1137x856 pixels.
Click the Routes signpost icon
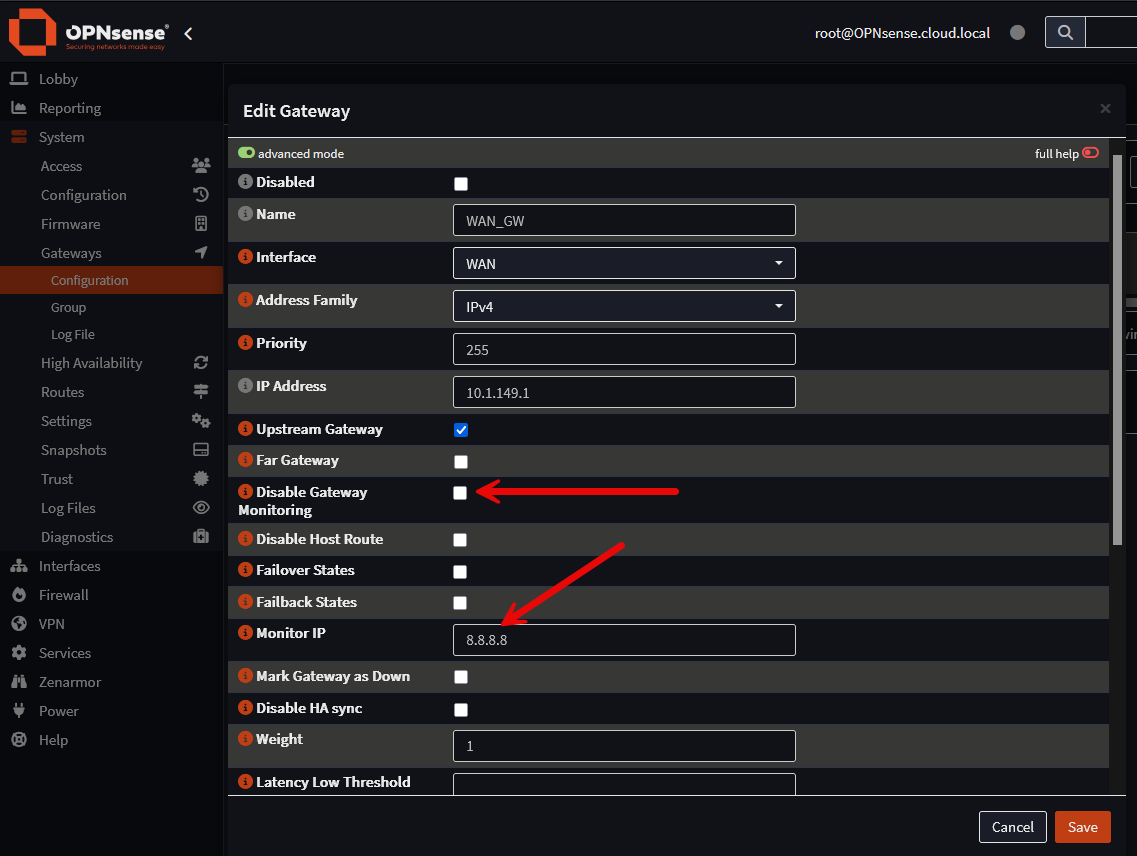click(x=201, y=392)
